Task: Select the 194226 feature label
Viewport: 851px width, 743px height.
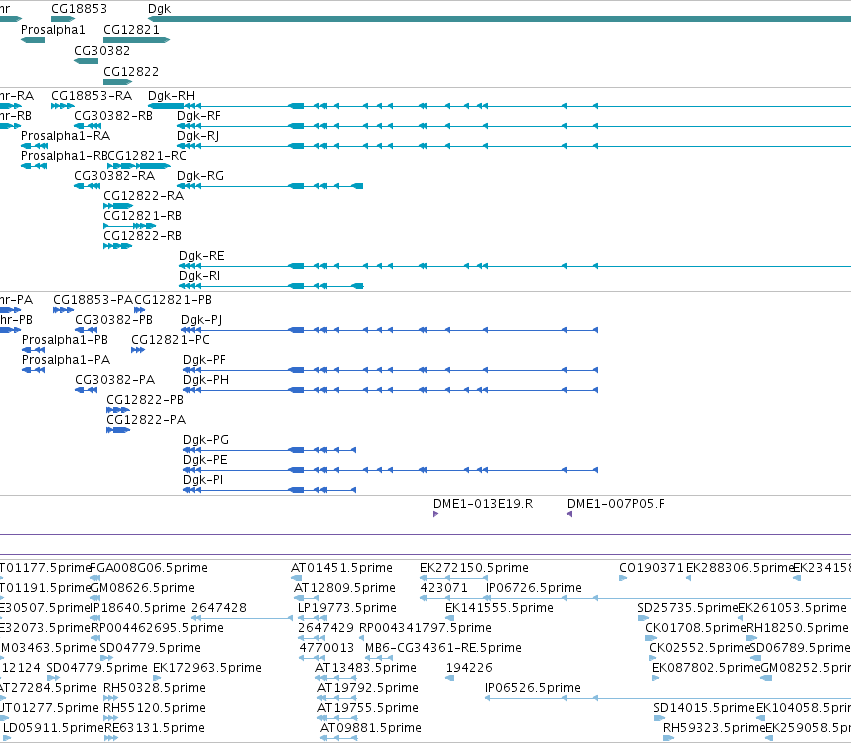Action: [x=469, y=668]
